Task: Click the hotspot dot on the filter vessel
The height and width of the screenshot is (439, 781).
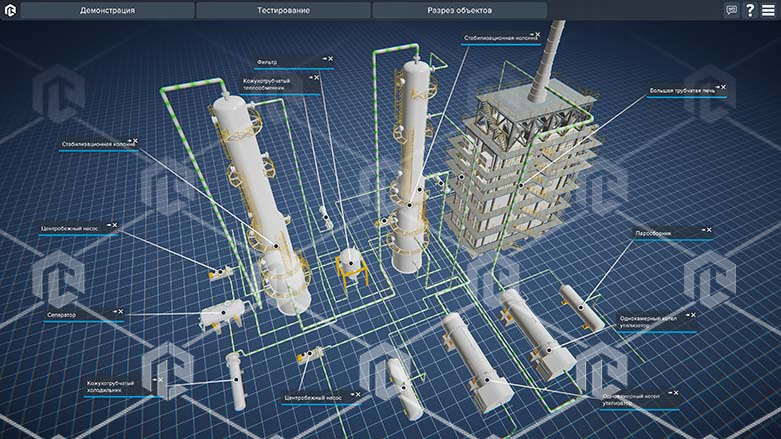Action: [351, 263]
